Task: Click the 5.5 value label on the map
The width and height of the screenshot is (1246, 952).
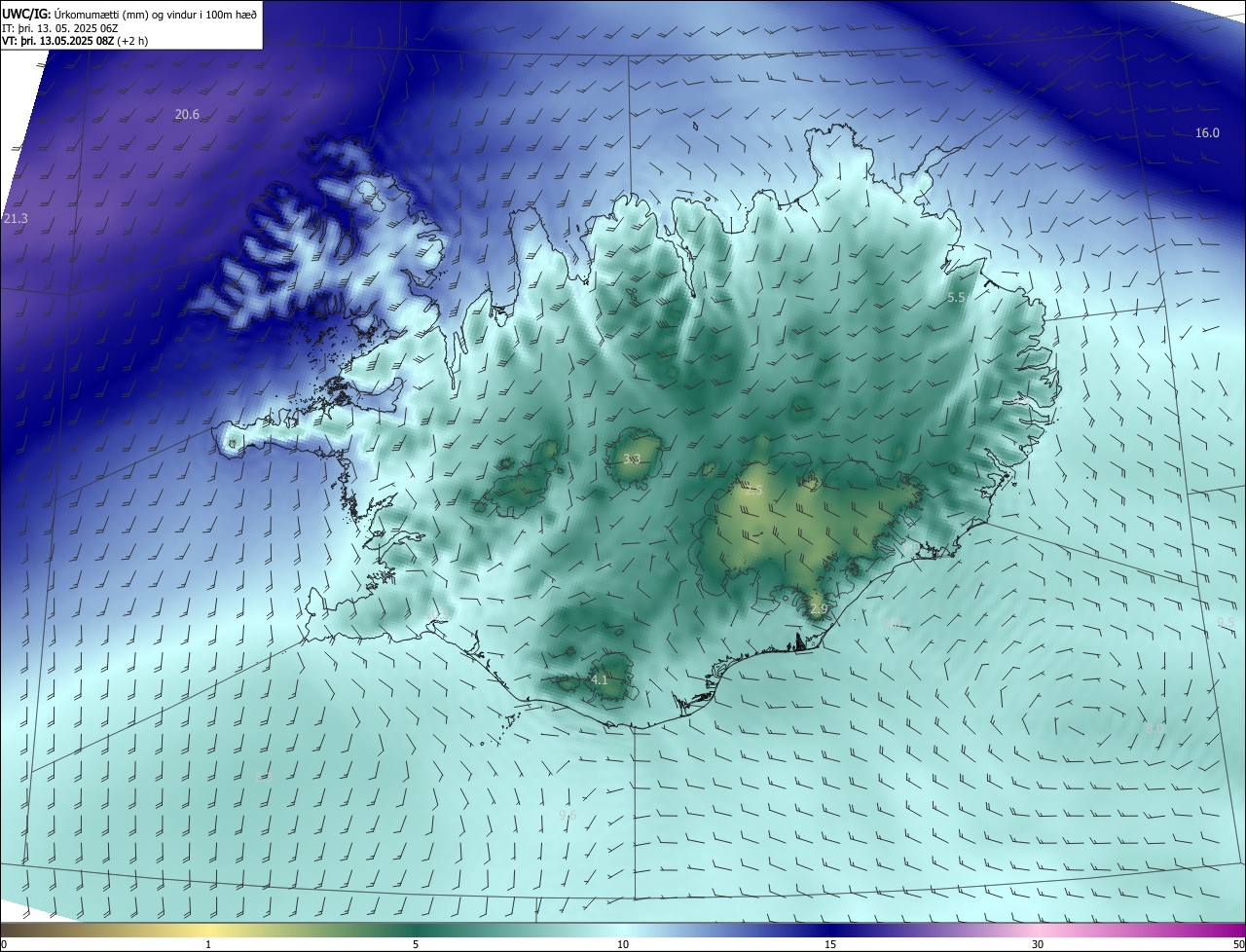Action: [x=956, y=298]
